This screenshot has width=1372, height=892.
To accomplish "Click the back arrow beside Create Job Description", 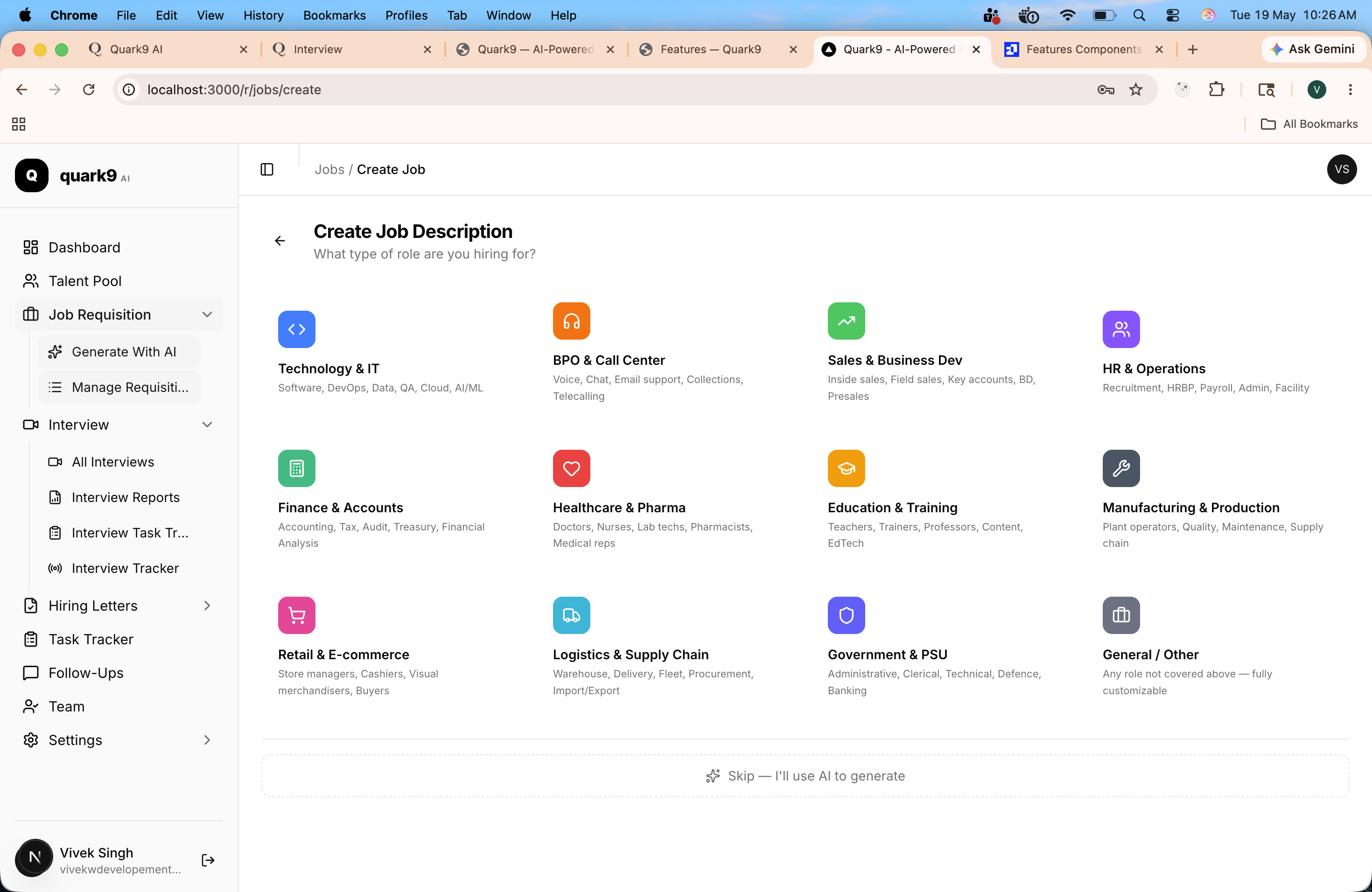I will point(280,241).
